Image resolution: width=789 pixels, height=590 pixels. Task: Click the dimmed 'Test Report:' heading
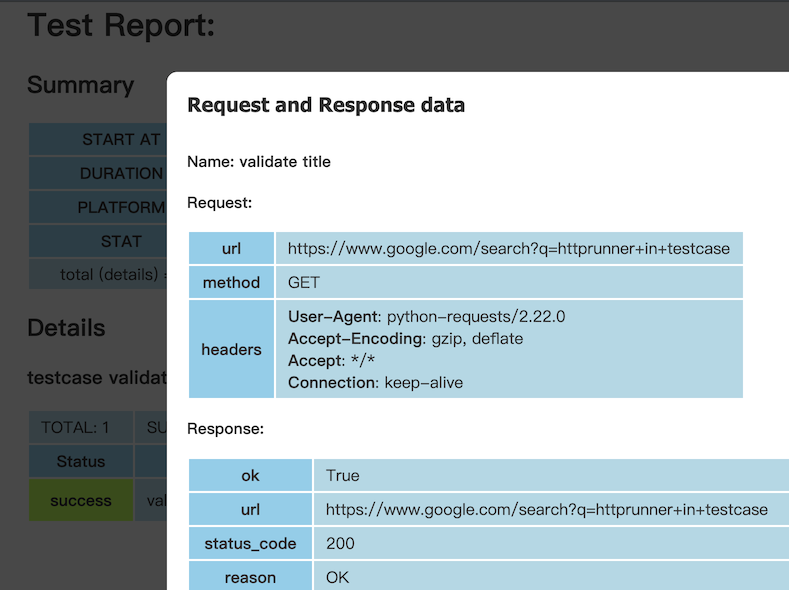(121, 25)
